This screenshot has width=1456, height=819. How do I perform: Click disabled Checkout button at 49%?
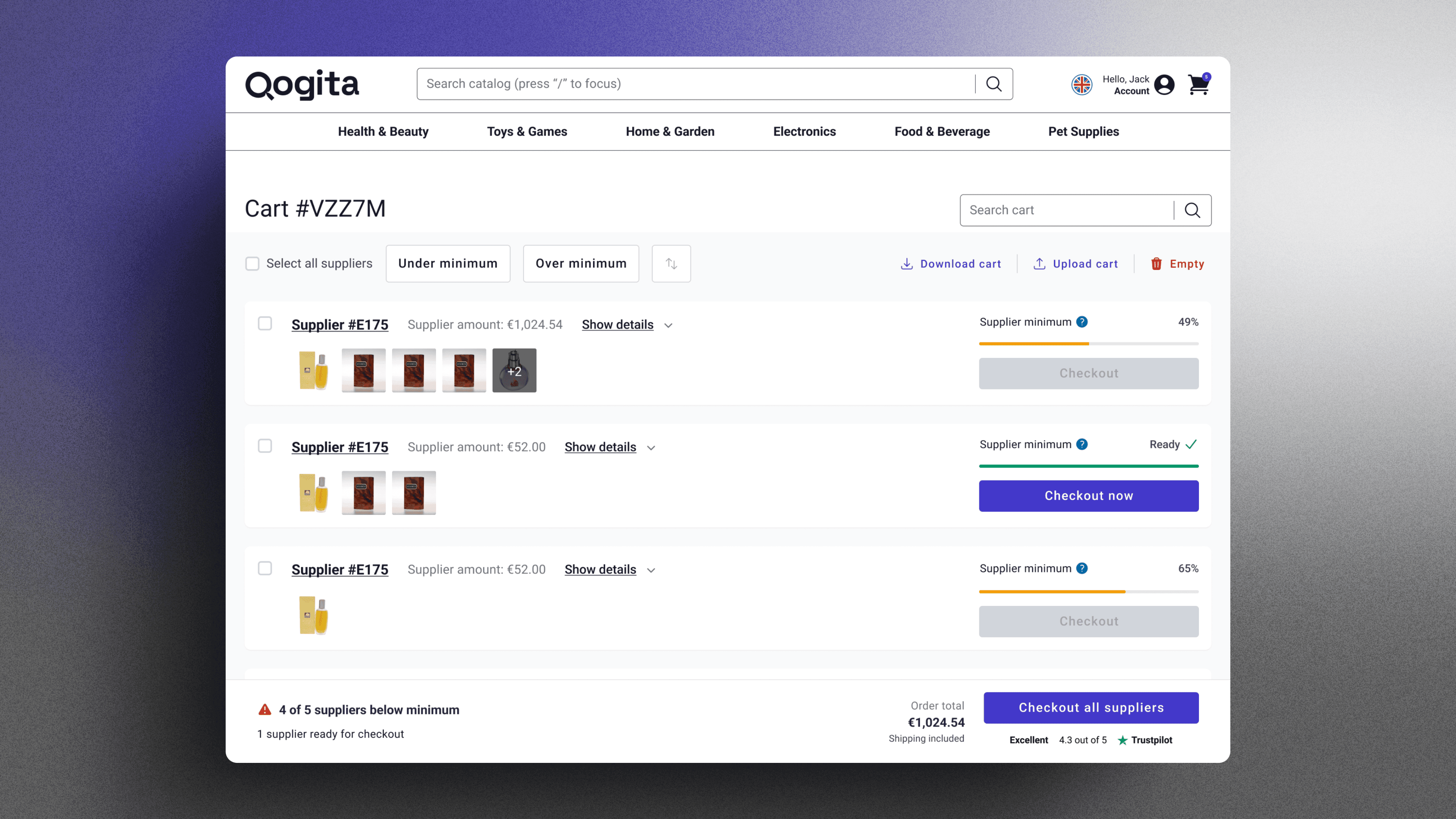point(1089,373)
